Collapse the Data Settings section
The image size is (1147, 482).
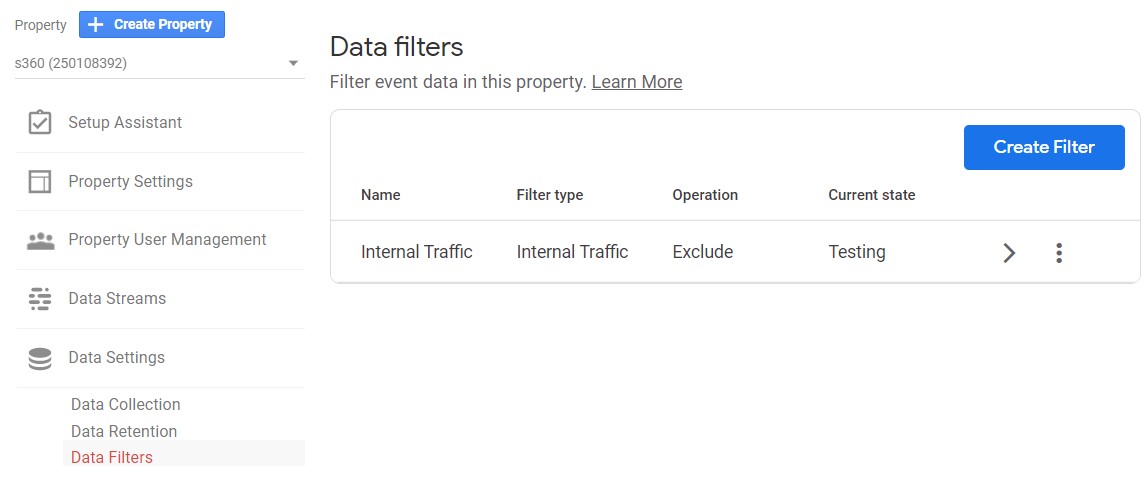pyautogui.click(x=160, y=358)
